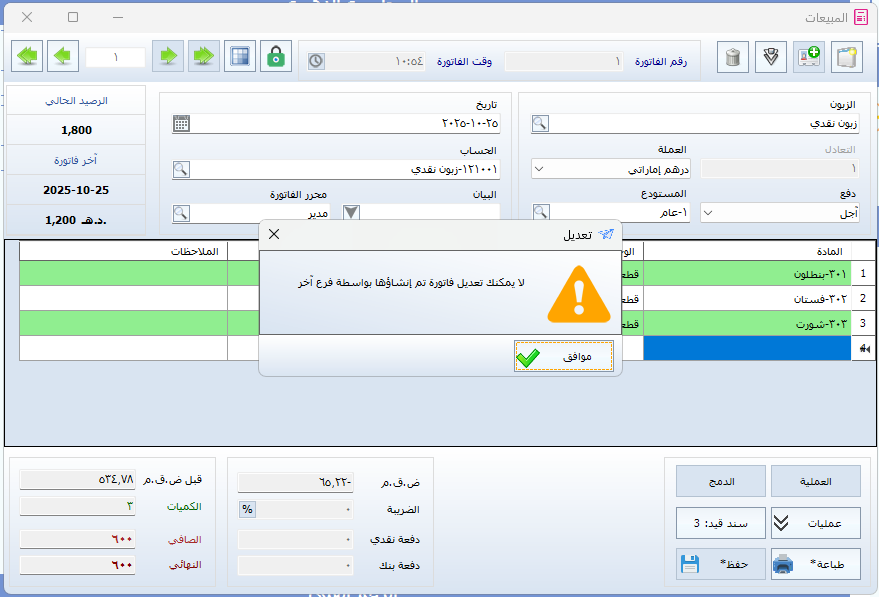879x597 pixels.
Task: Click the العملية button
Action: click(x=816, y=481)
